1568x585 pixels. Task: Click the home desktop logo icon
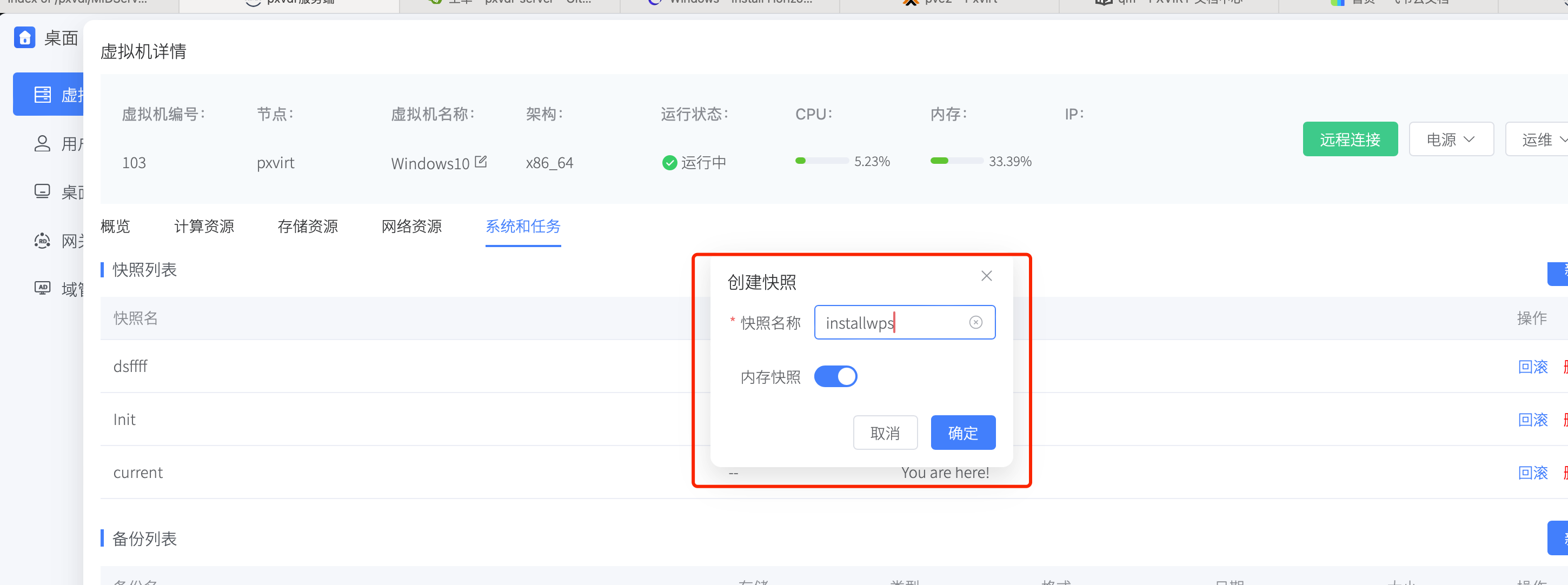[24, 37]
